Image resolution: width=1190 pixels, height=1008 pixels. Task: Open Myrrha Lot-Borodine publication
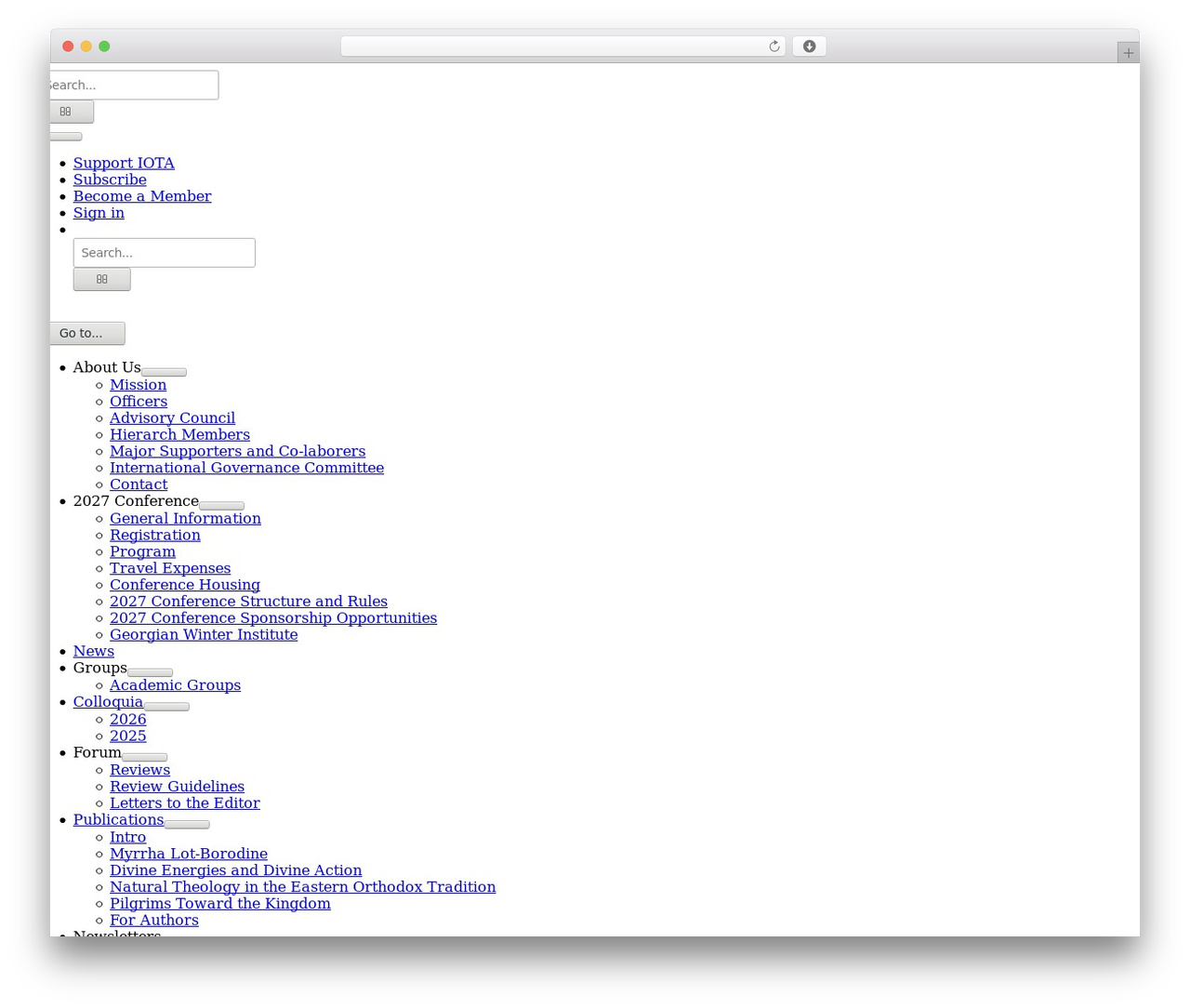[x=189, y=854]
